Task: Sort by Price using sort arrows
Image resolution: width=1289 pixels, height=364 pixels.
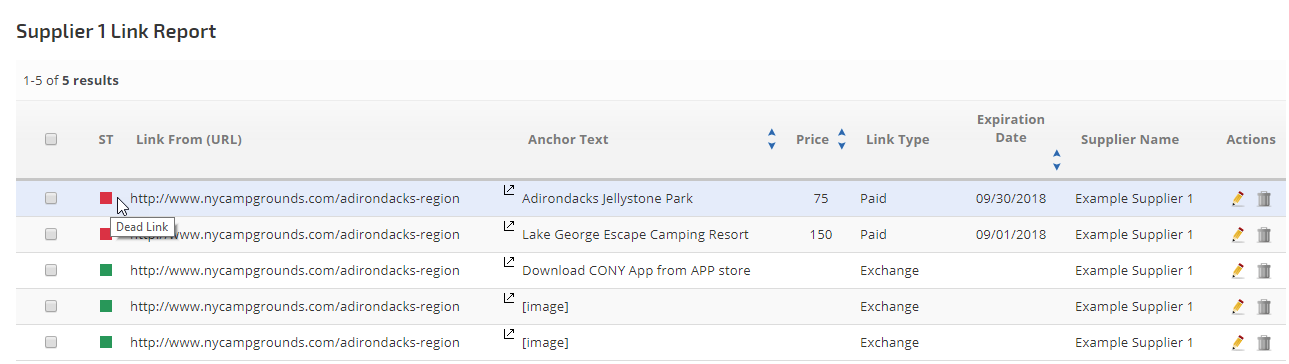Action: (x=841, y=140)
